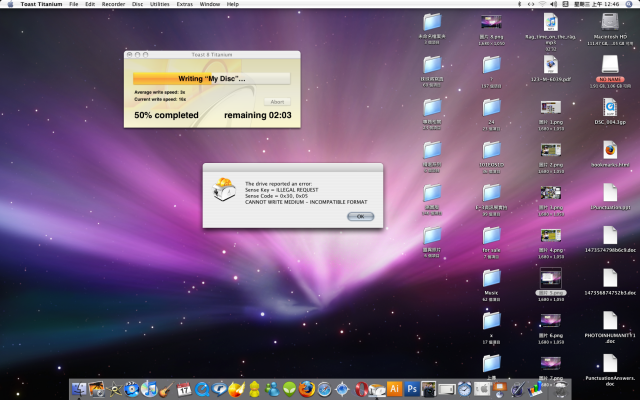The width and height of the screenshot is (640, 400).
Task: Click "remaining 02:03" text in Toast window
Action: pyautogui.click(x=258, y=115)
